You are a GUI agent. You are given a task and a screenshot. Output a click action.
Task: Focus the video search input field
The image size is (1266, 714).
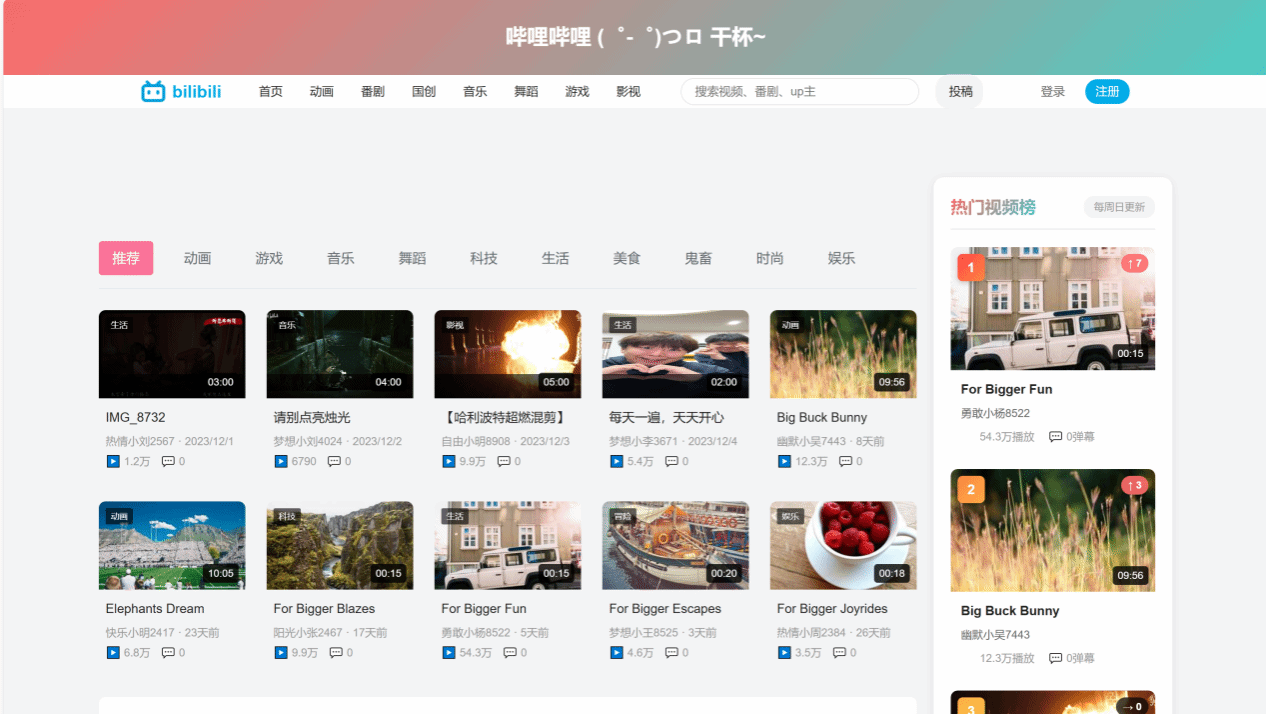tap(800, 92)
